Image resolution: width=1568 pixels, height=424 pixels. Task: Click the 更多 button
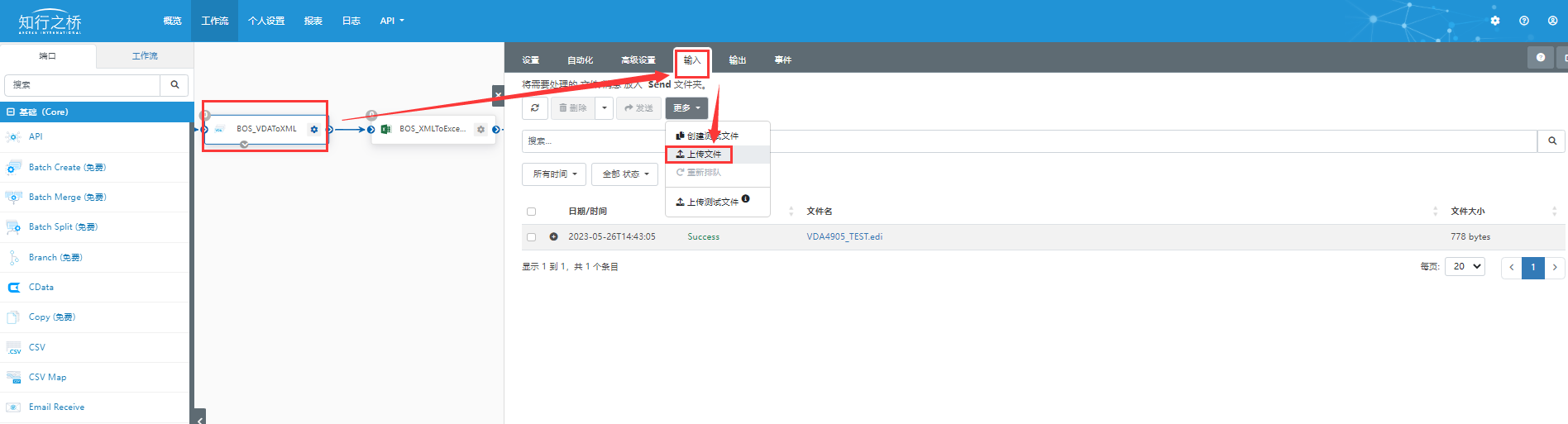click(x=686, y=108)
